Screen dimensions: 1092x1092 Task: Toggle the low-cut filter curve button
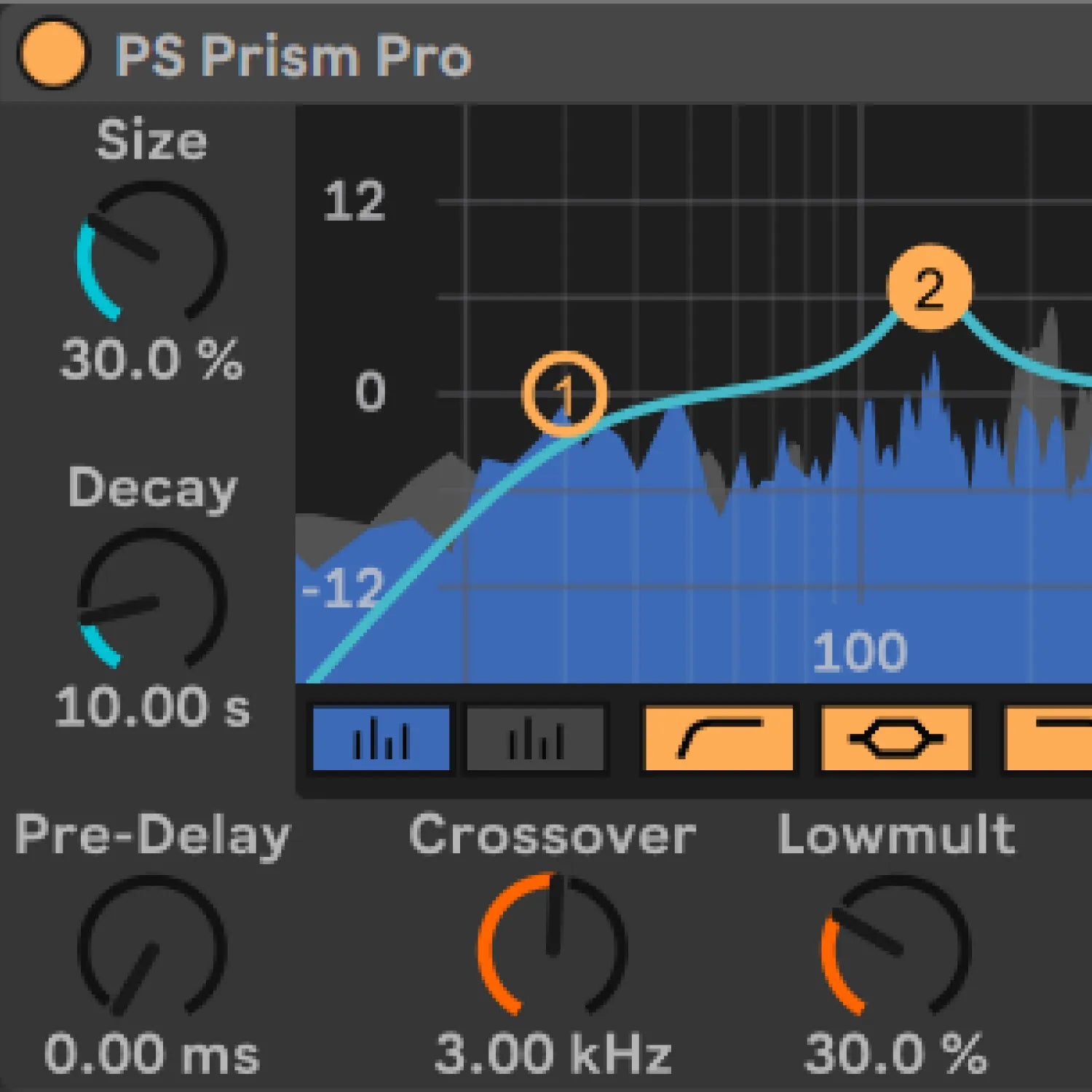(x=719, y=738)
